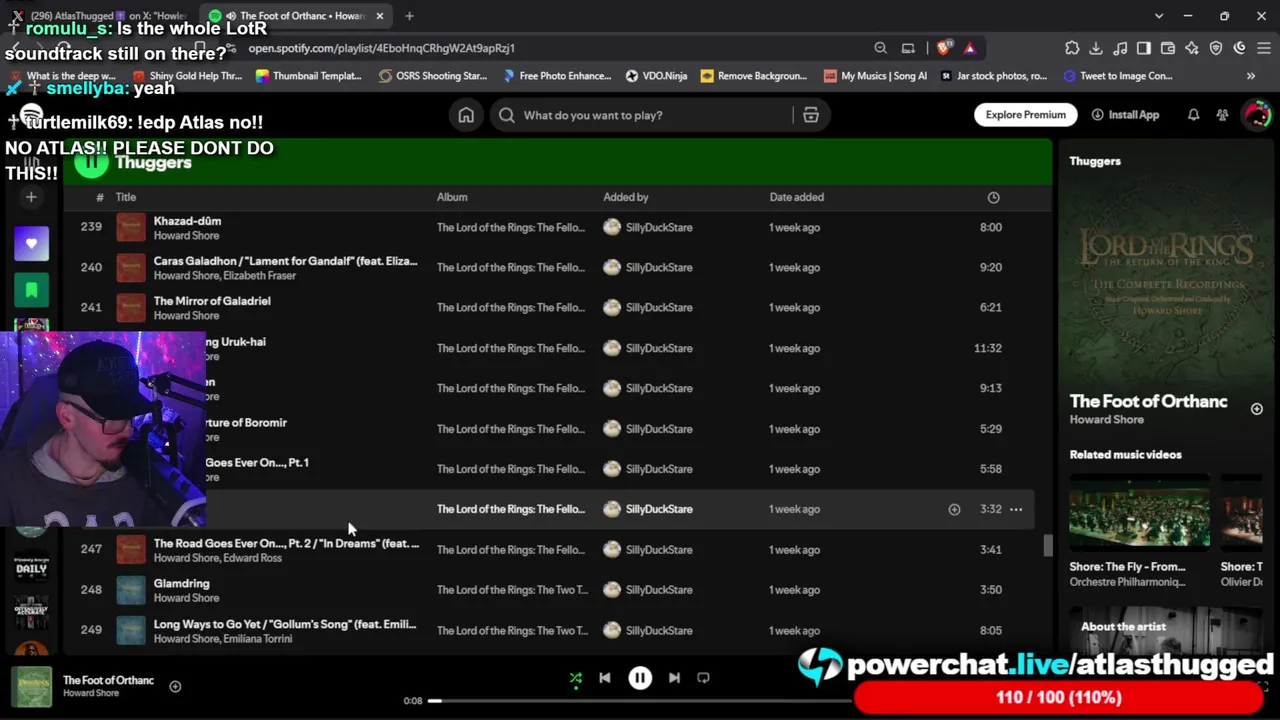
Task: Select the Long Ways to Go Yet track
Action: 285,624
